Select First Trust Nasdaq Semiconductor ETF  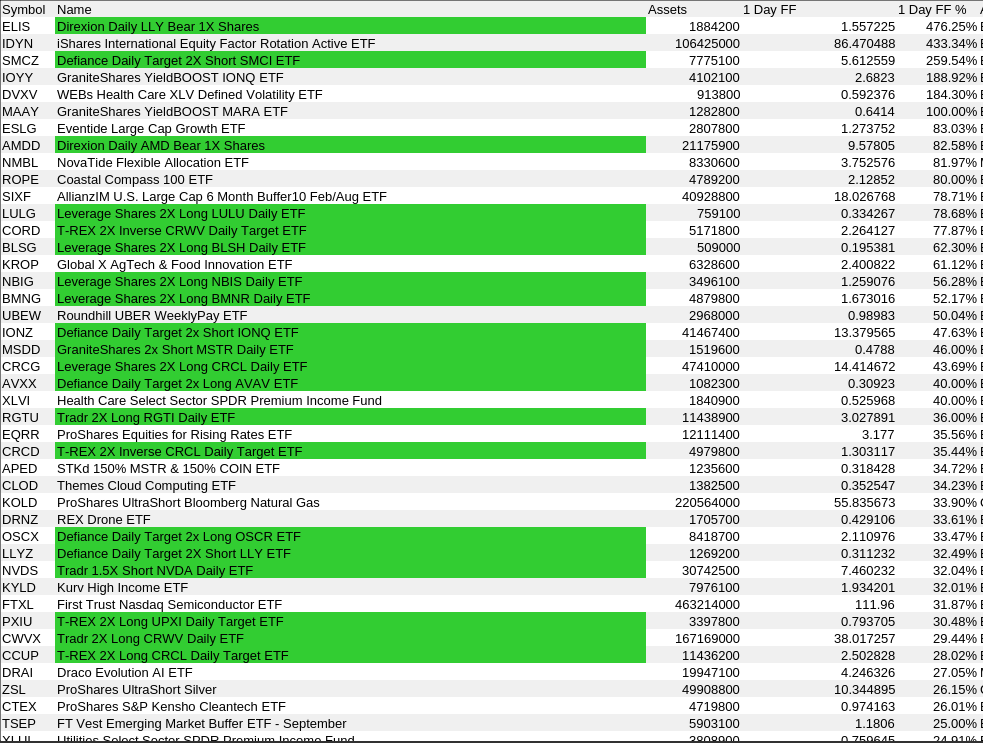point(169,604)
